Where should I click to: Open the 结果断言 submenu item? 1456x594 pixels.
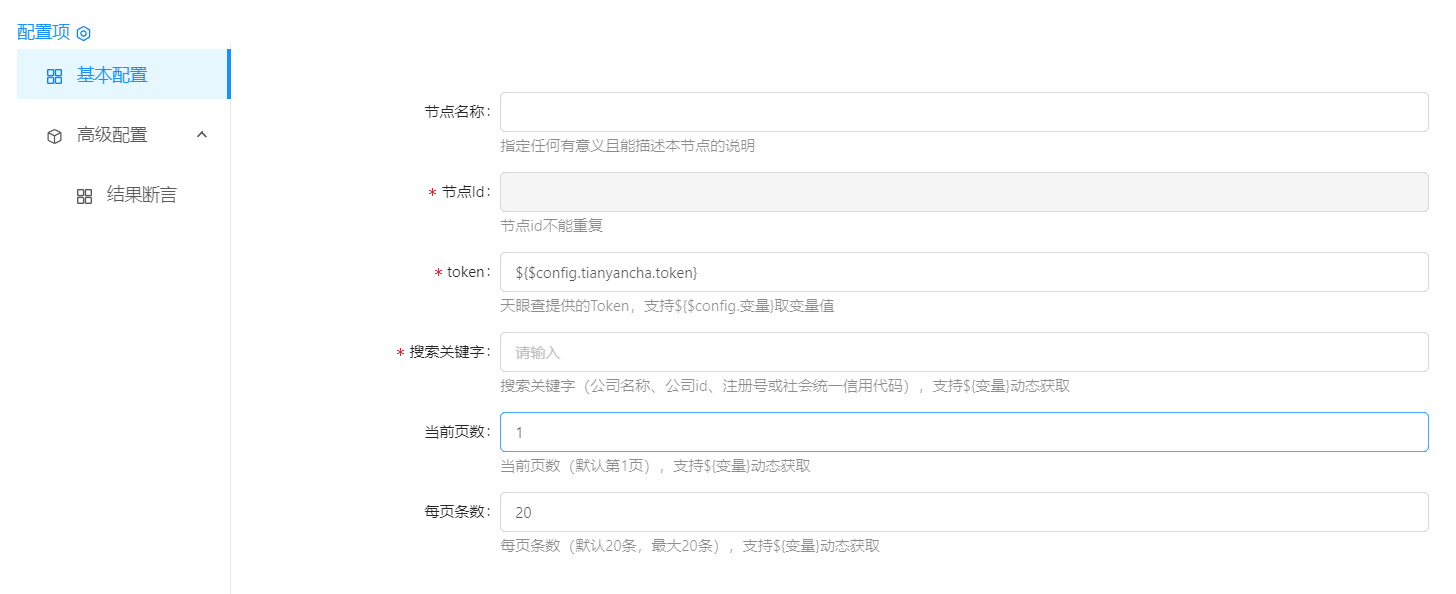click(141, 195)
